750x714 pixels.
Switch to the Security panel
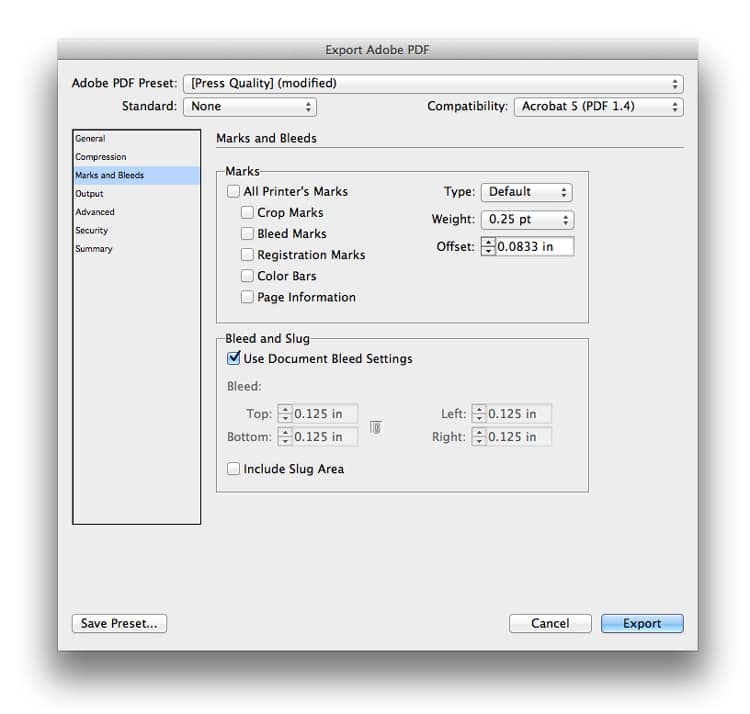(x=136, y=231)
